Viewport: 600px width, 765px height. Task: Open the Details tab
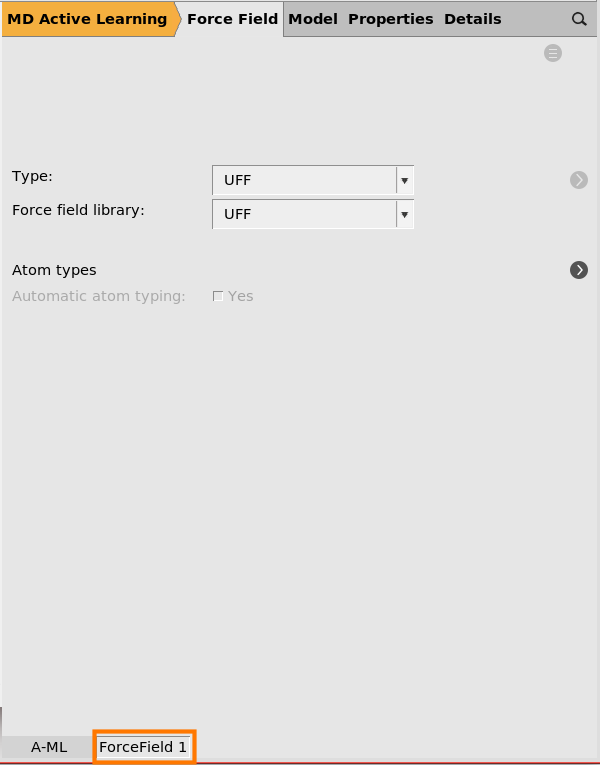(472, 19)
